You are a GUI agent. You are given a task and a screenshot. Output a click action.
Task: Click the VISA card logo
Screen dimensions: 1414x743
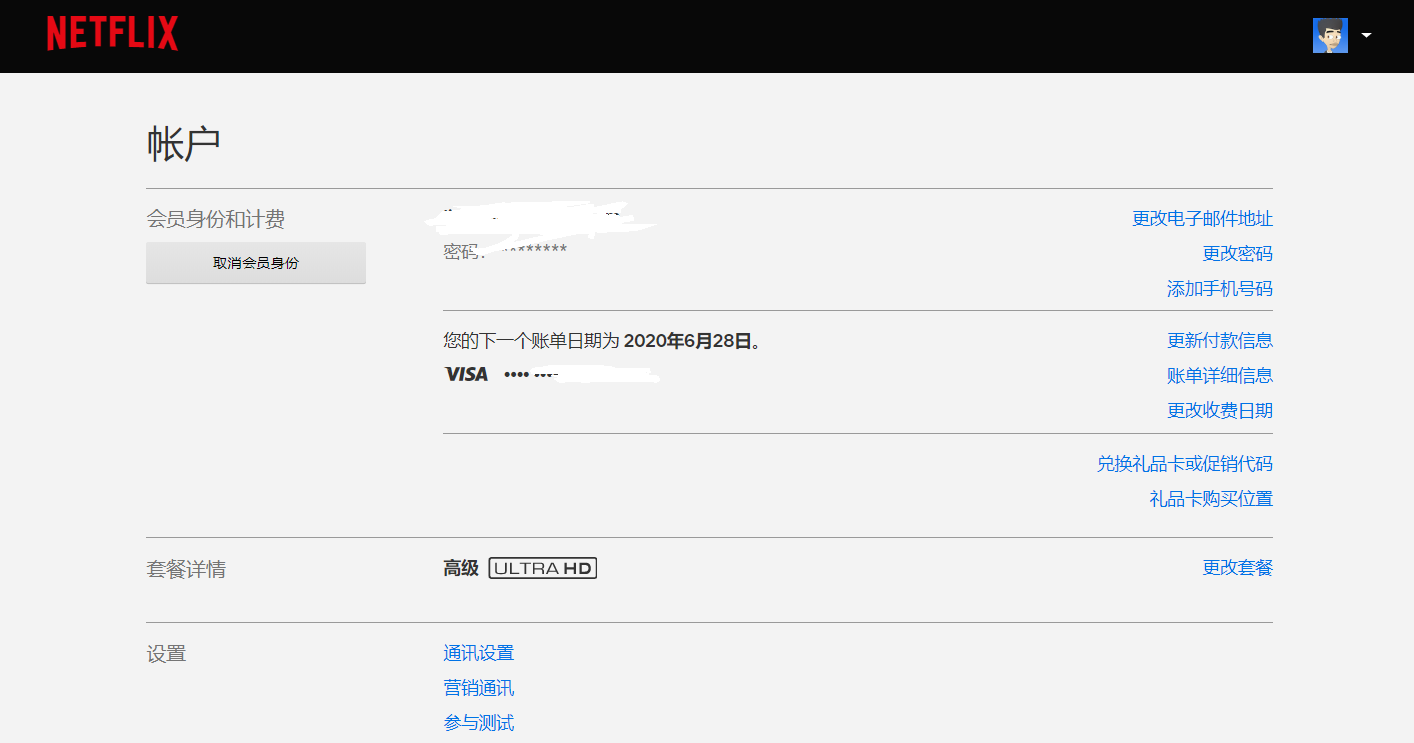click(466, 374)
